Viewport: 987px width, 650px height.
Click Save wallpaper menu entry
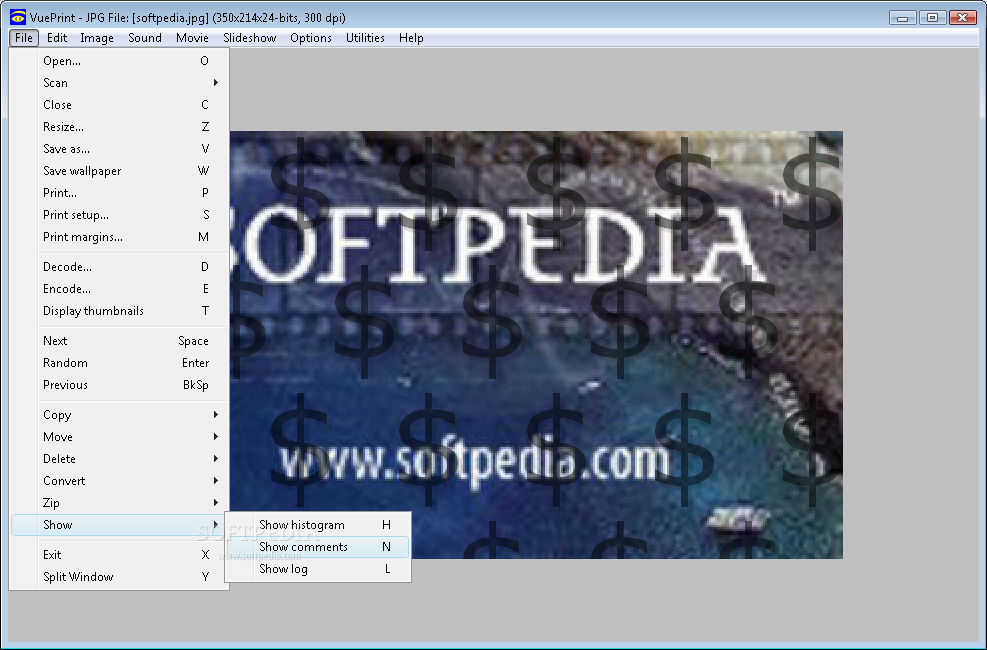[120, 171]
